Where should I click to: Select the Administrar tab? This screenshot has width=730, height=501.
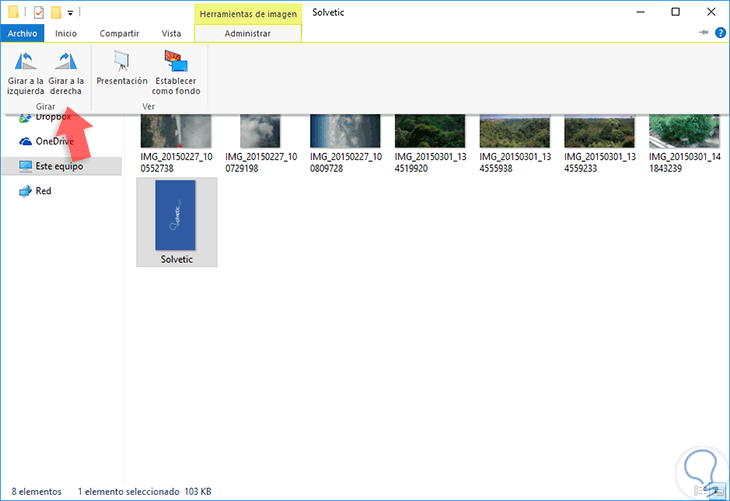(248, 34)
